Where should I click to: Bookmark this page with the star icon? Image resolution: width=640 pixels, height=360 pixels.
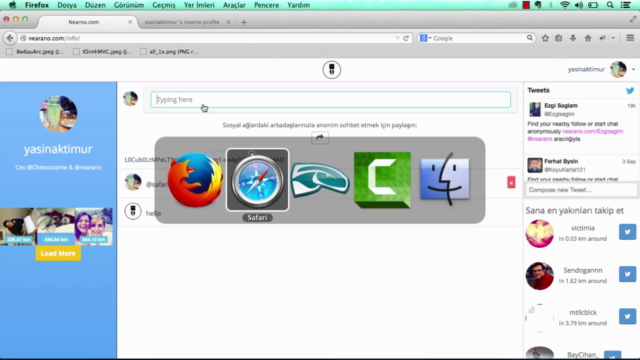[545, 38]
